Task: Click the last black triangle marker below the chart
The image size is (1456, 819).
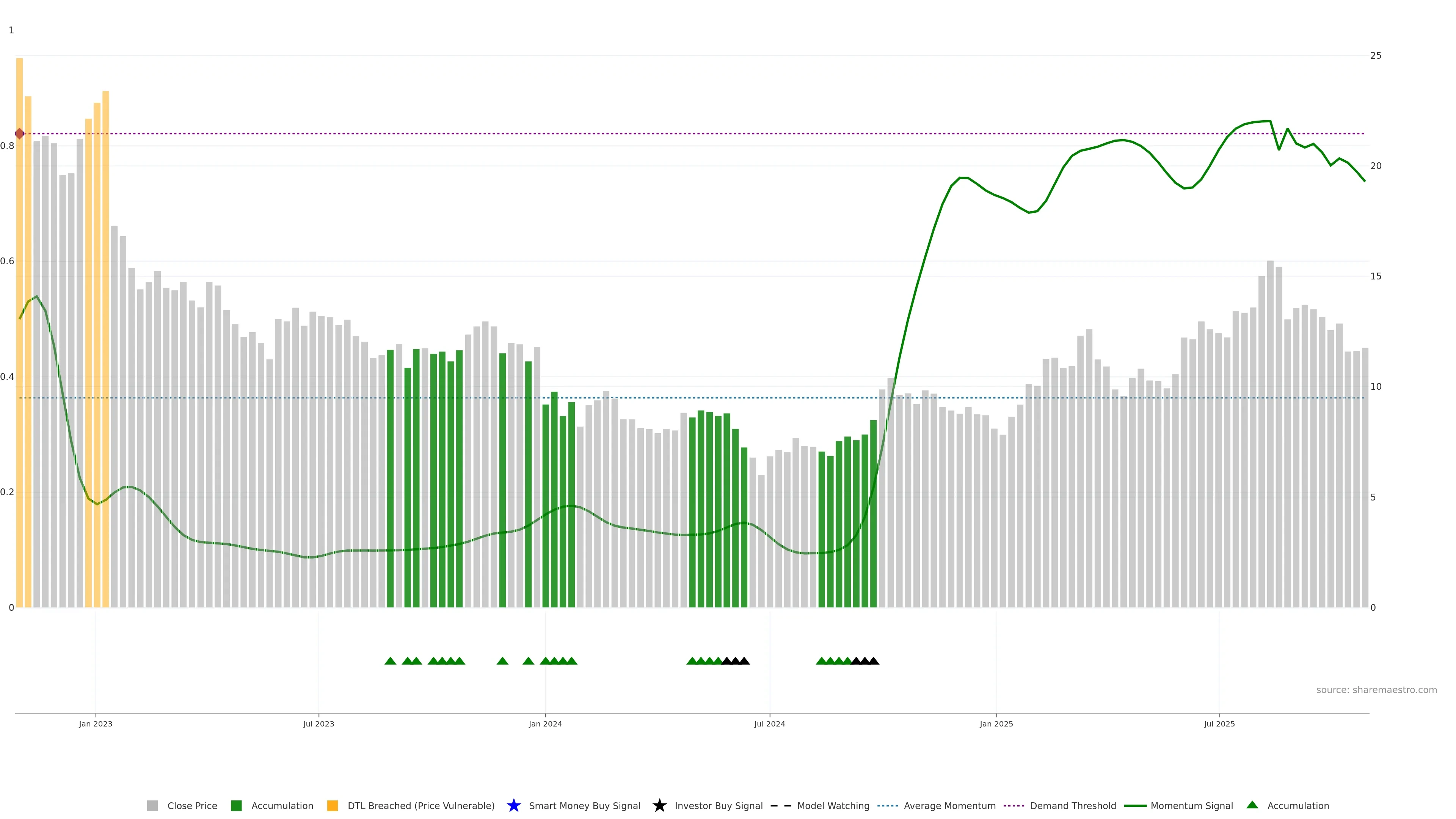Action: click(873, 661)
